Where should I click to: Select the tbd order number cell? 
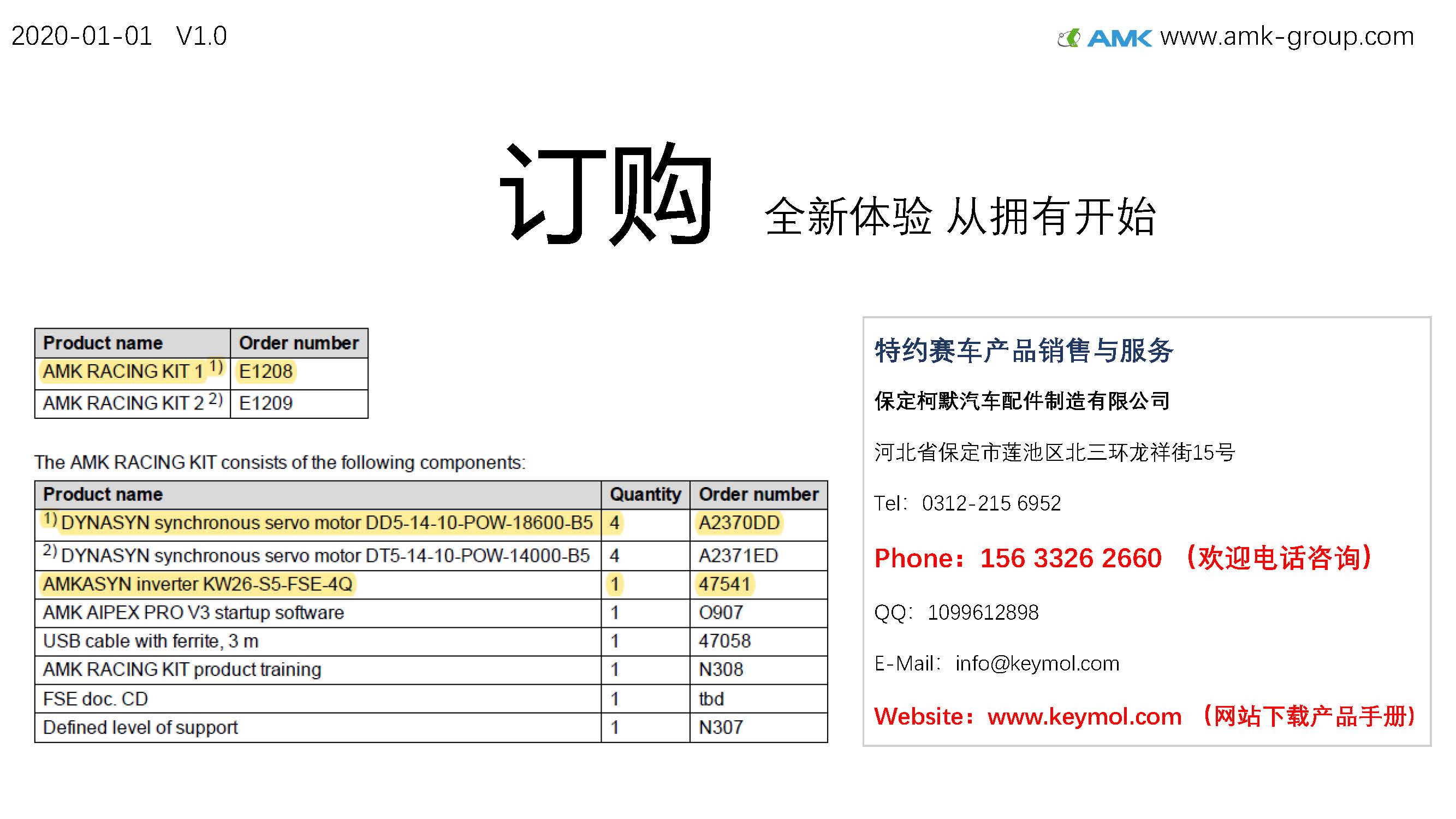click(758, 699)
